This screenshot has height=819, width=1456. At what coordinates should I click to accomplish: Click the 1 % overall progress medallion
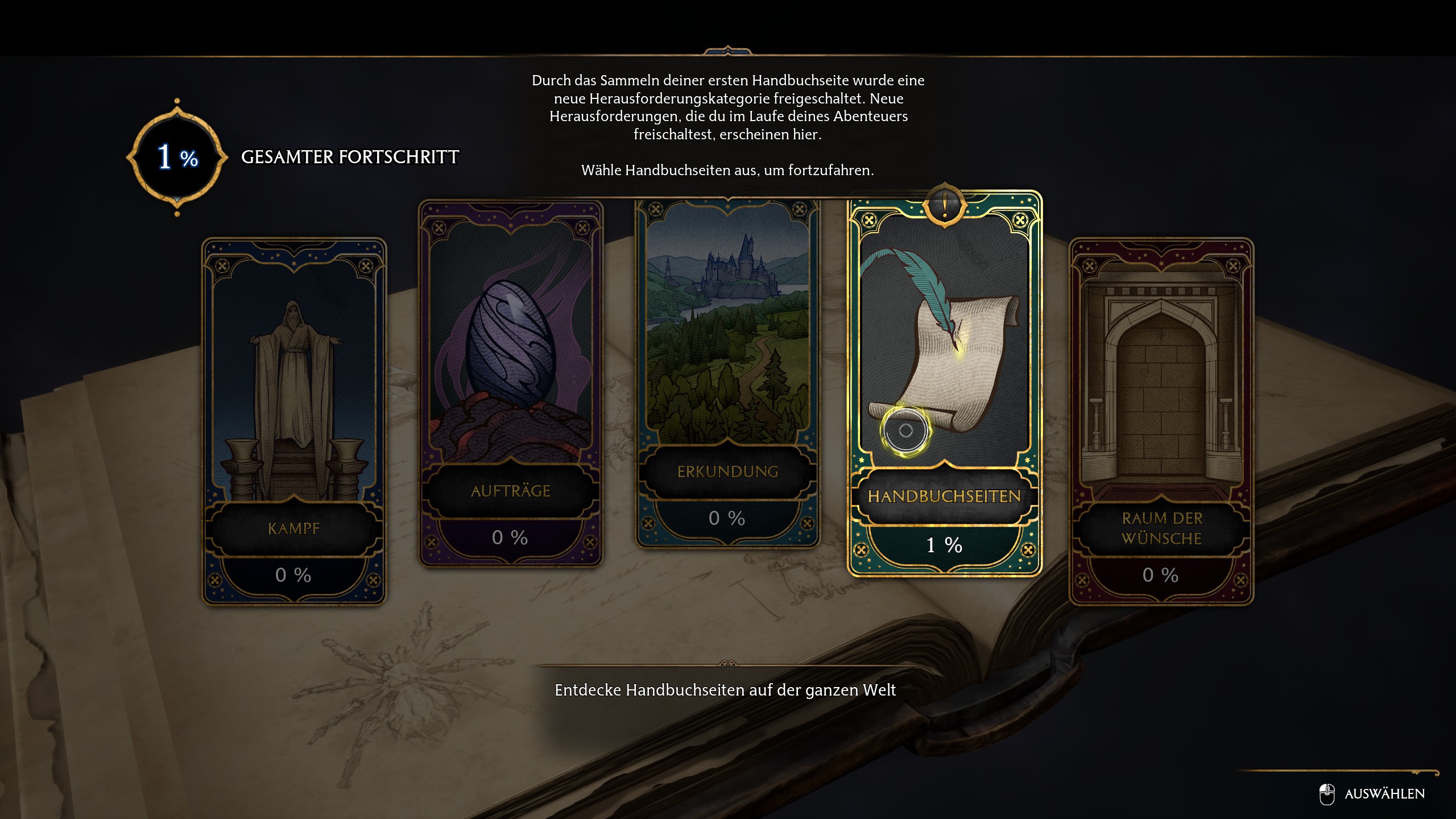(x=177, y=157)
